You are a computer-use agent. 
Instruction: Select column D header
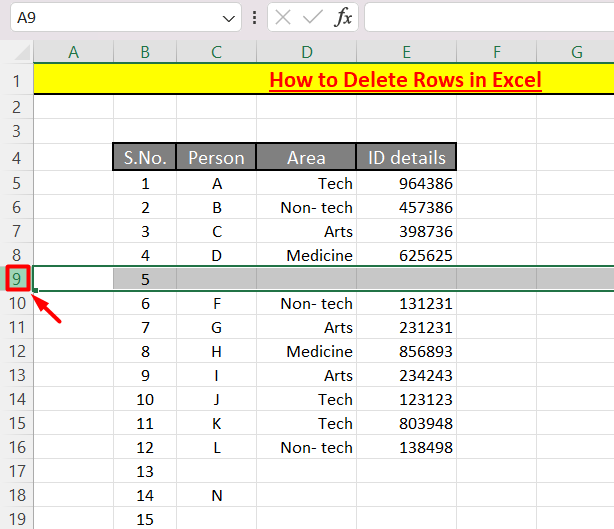point(307,52)
